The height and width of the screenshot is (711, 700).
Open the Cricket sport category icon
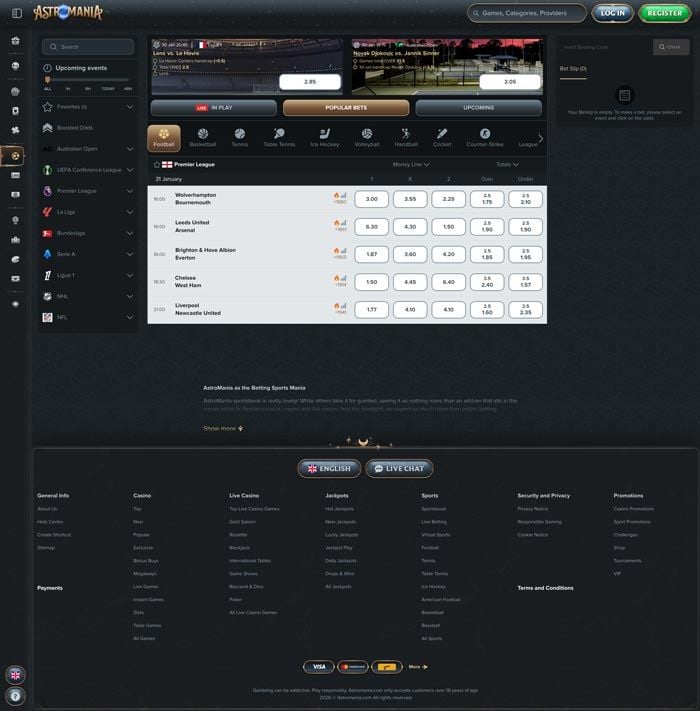442,137
